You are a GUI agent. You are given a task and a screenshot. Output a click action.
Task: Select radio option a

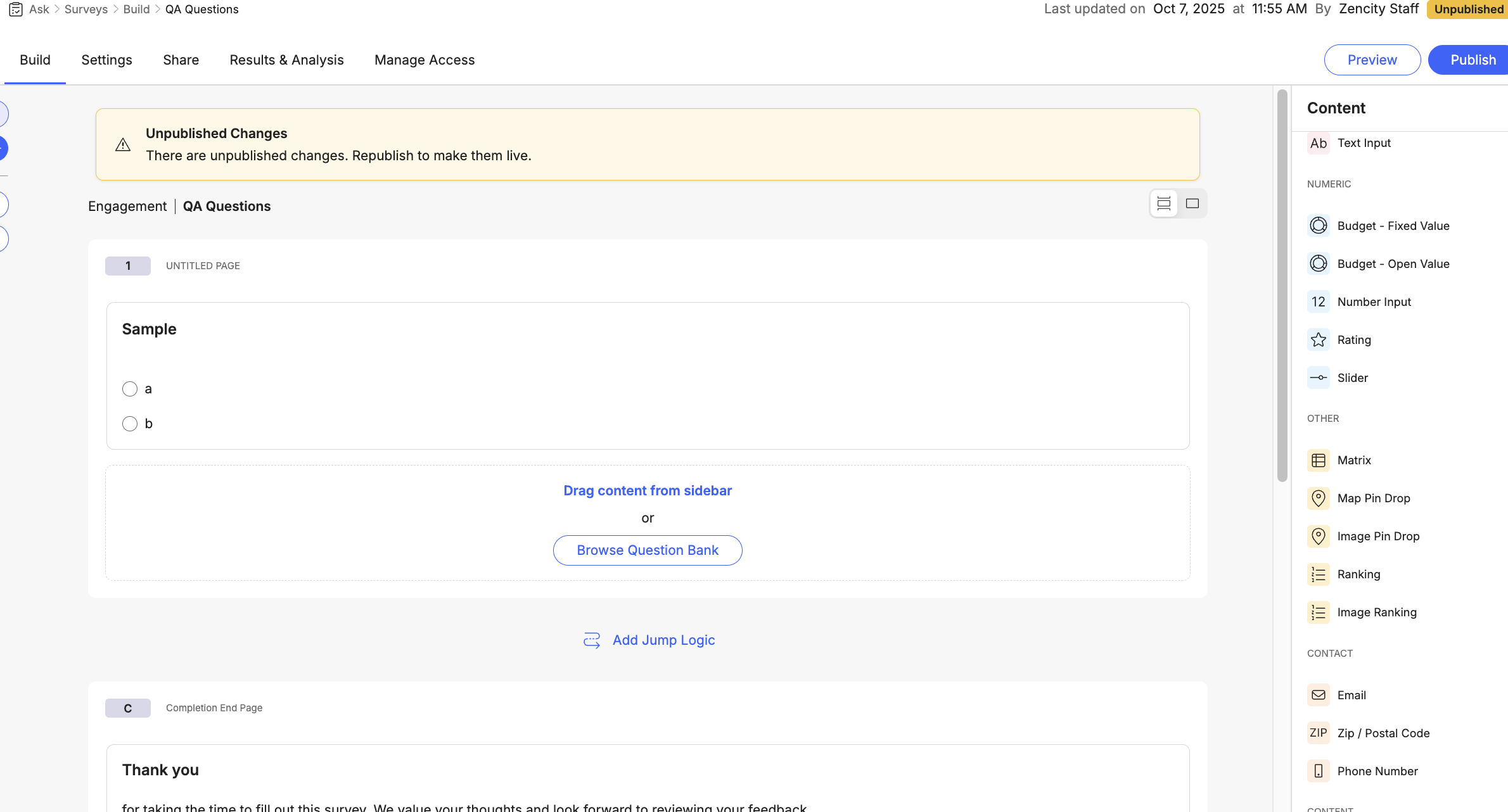130,389
